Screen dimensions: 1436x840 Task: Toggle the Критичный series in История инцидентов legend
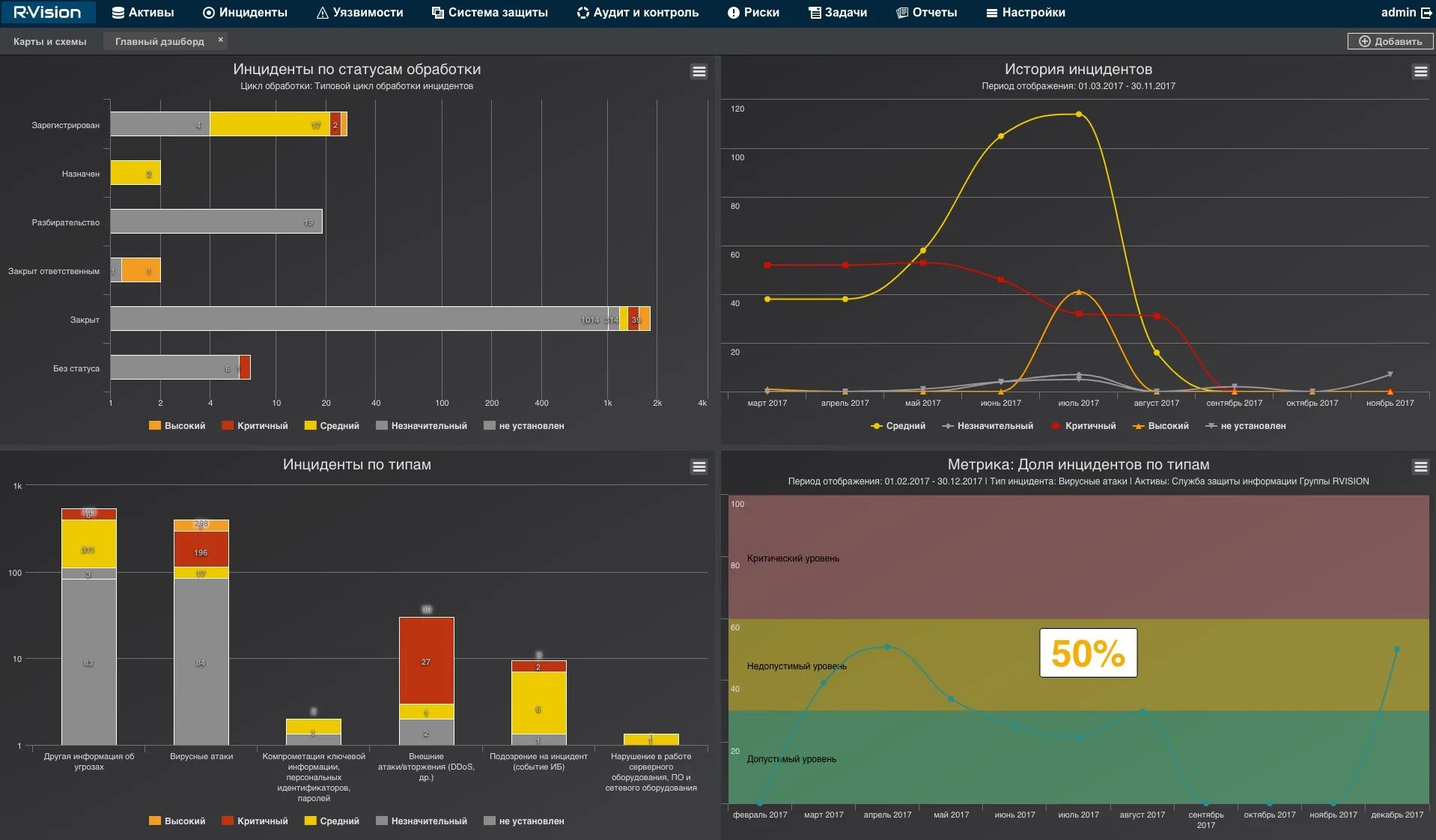[x=1083, y=426]
